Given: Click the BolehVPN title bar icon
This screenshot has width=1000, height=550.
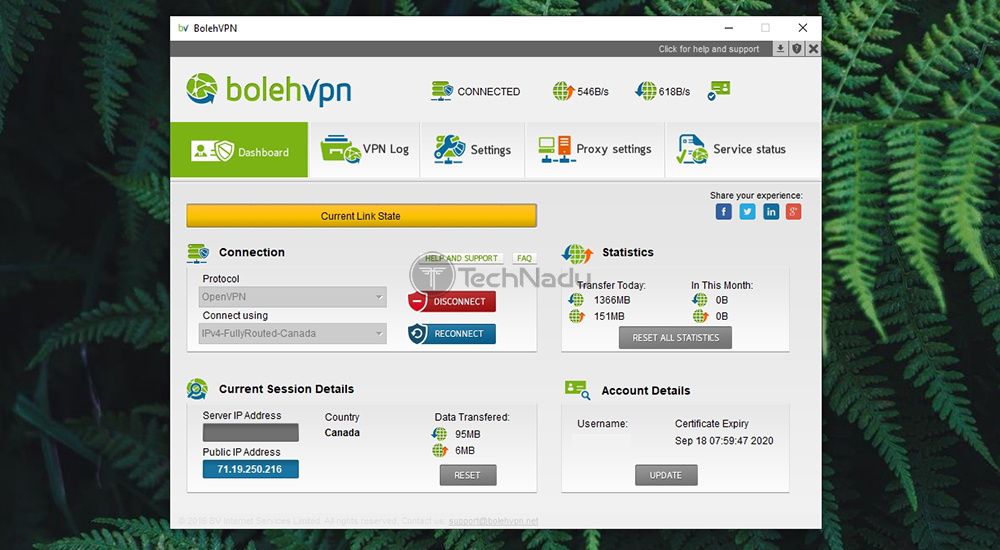Looking at the screenshot, I should coord(183,28).
